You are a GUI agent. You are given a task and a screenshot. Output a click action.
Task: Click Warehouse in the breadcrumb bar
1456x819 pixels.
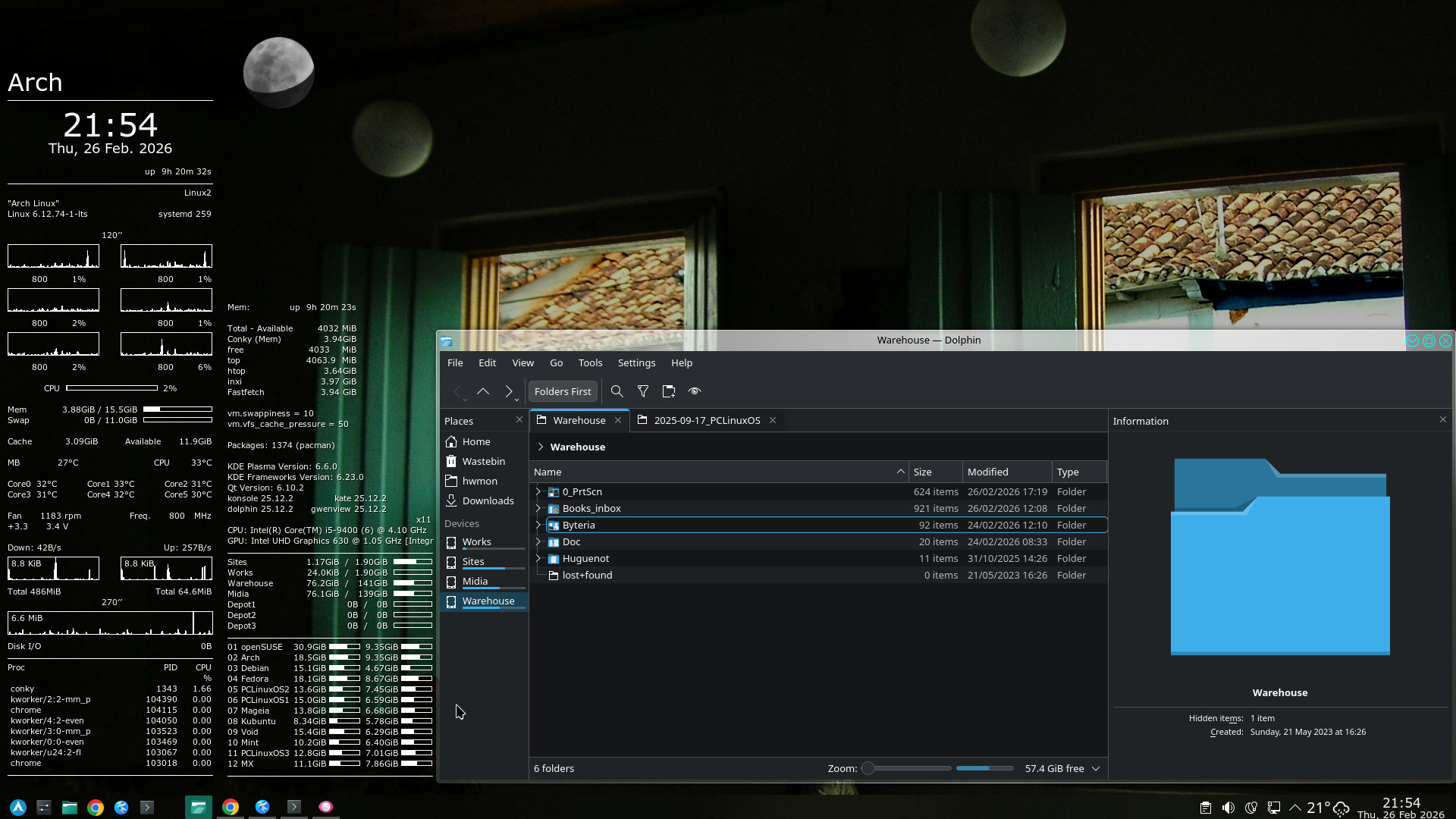click(x=577, y=447)
